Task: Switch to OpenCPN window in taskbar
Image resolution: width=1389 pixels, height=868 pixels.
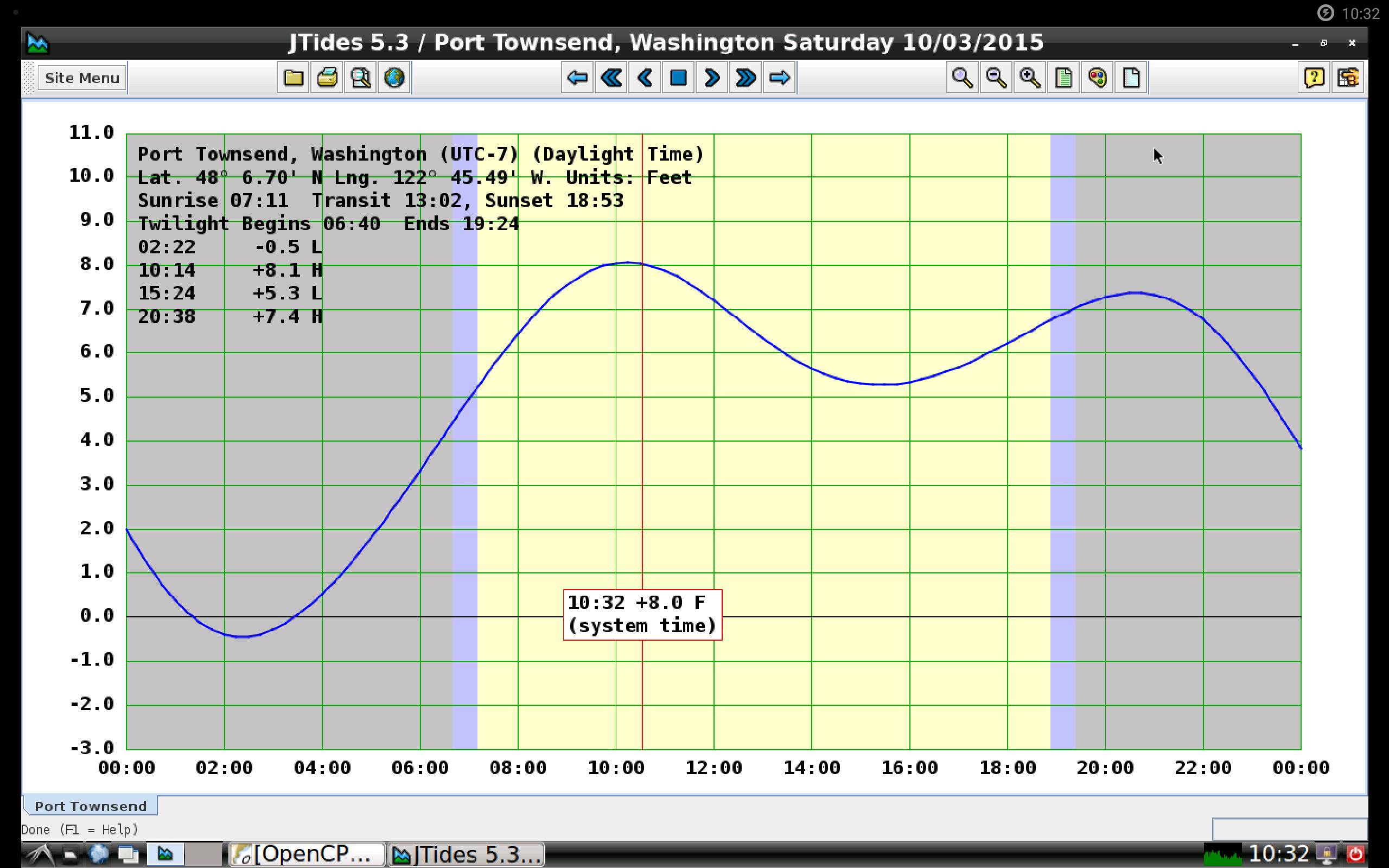Action: tap(307, 854)
